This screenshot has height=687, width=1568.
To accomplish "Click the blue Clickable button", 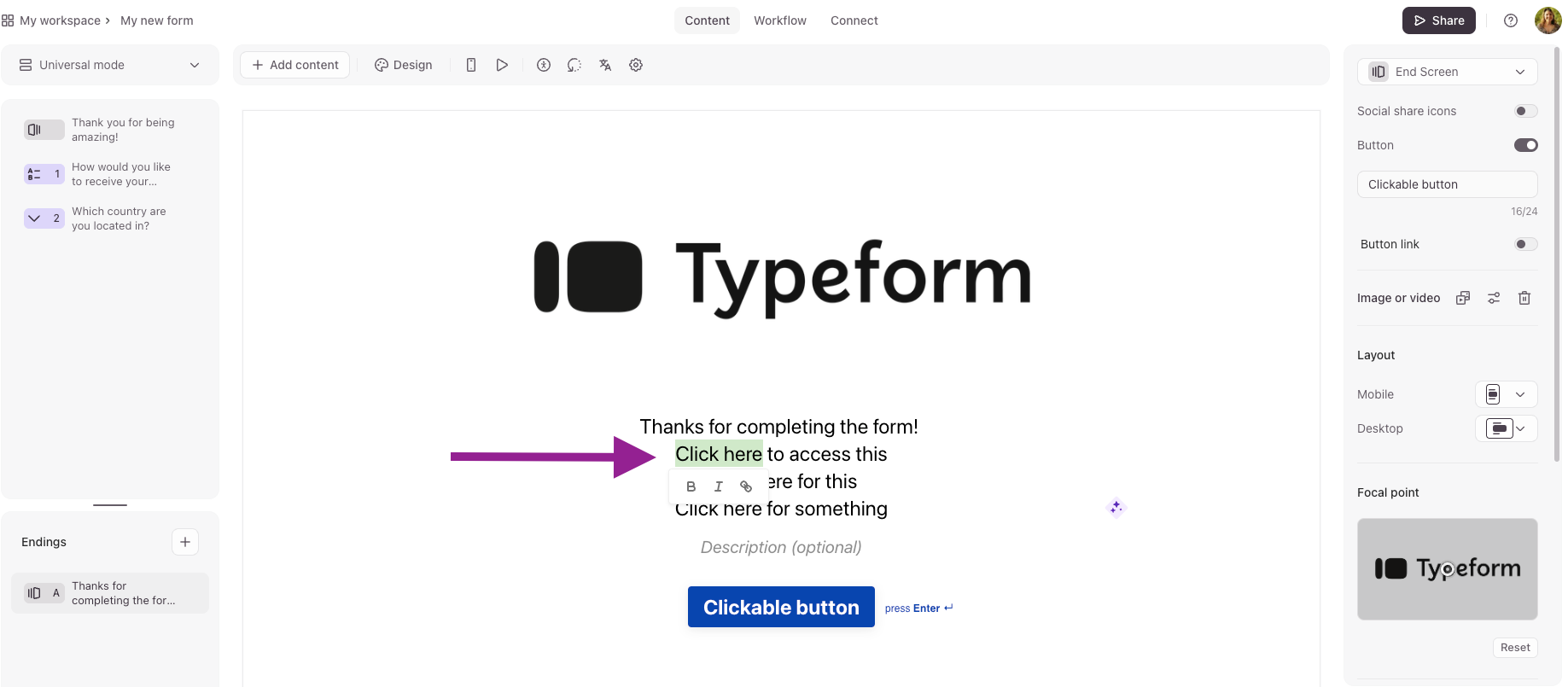I will click(x=781, y=607).
